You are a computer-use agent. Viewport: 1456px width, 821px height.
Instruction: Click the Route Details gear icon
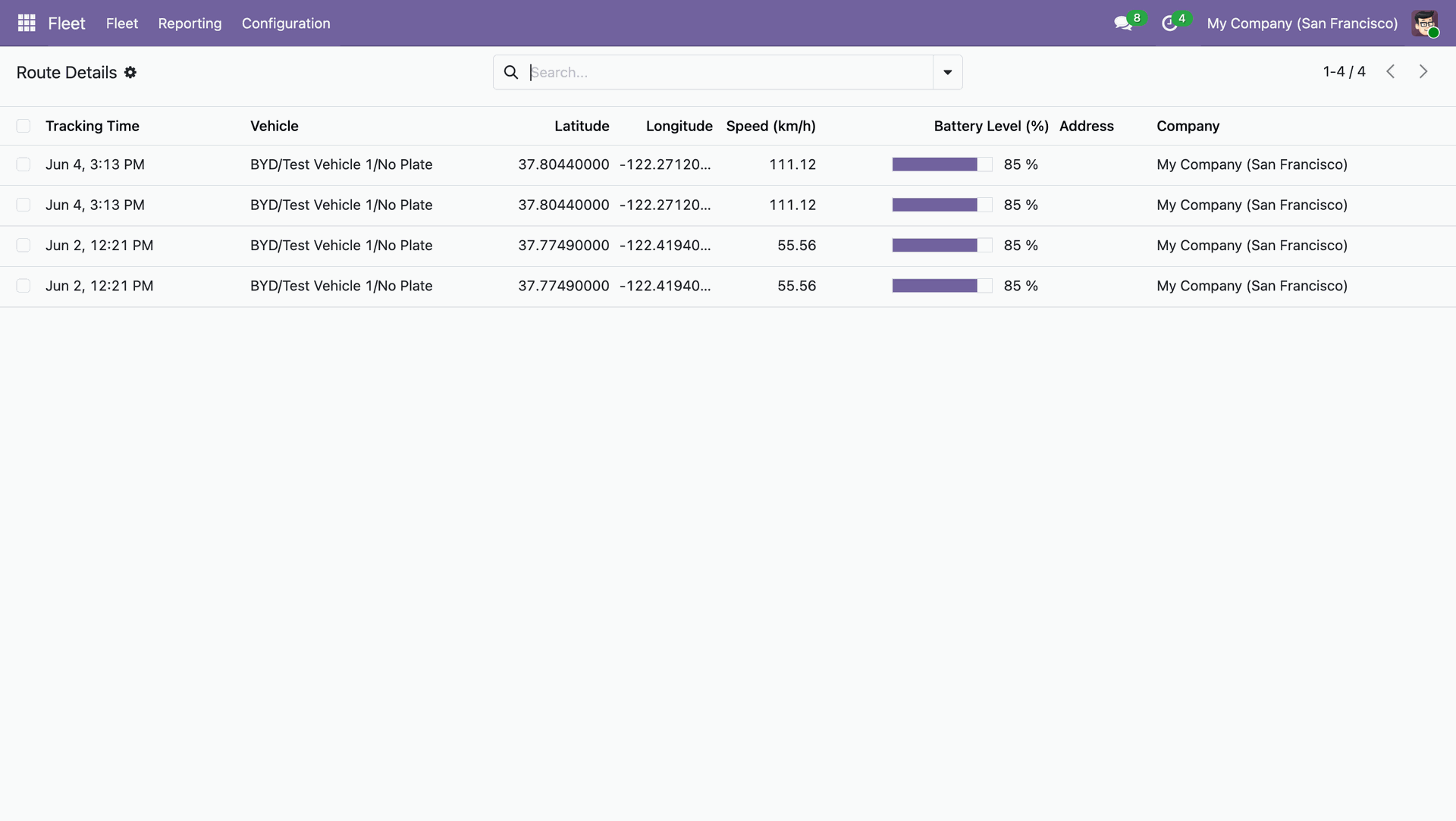pyautogui.click(x=130, y=72)
